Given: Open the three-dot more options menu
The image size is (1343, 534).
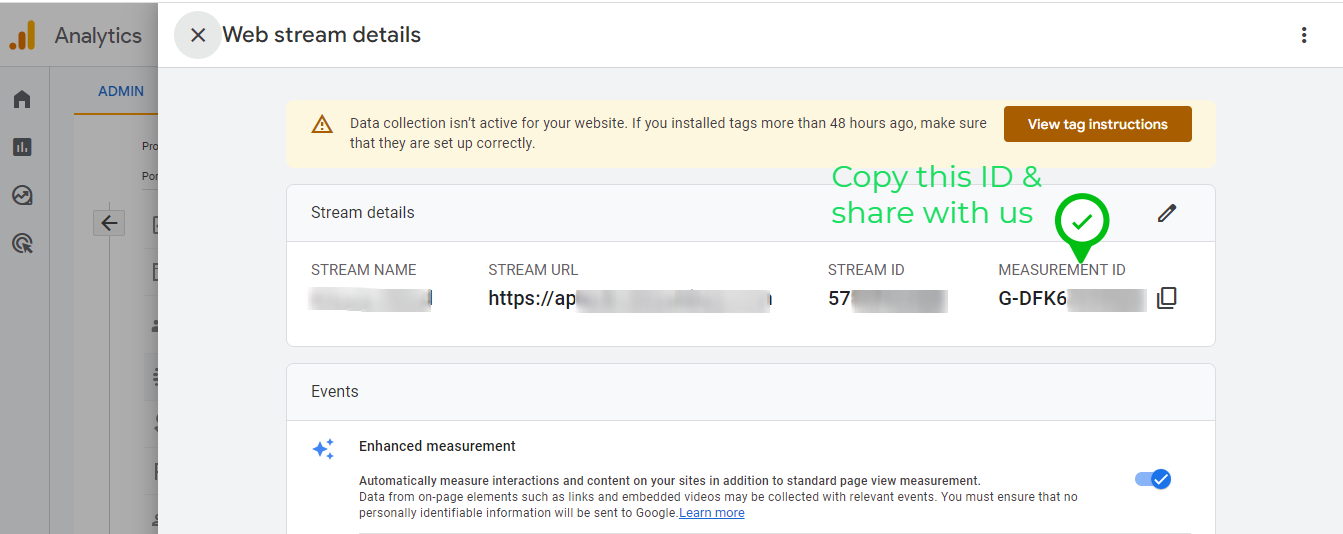Looking at the screenshot, I should pyautogui.click(x=1303, y=35).
